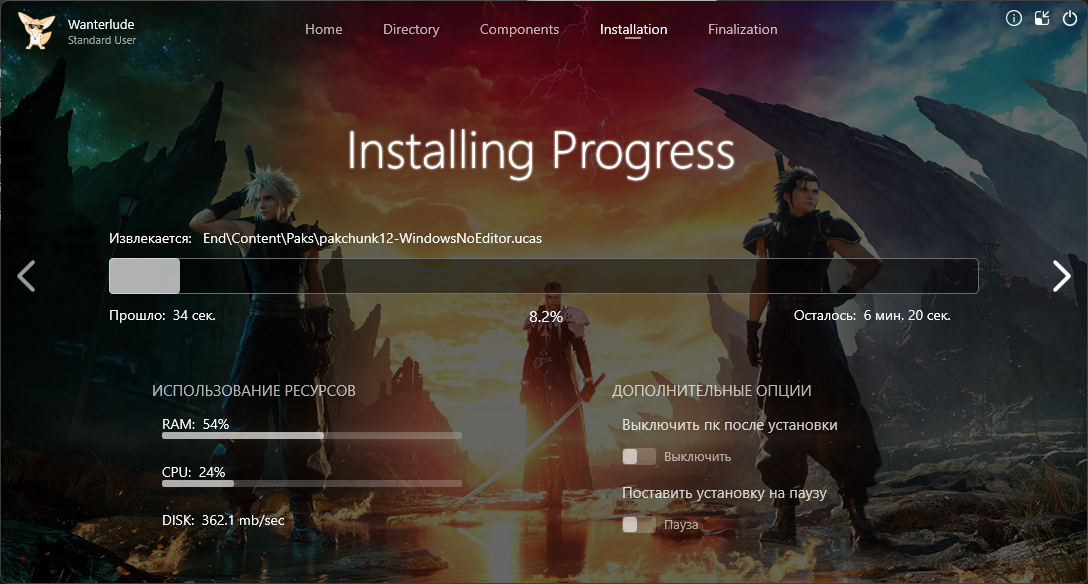
Task: Click the DISK speed readout
Action: [x=223, y=520]
